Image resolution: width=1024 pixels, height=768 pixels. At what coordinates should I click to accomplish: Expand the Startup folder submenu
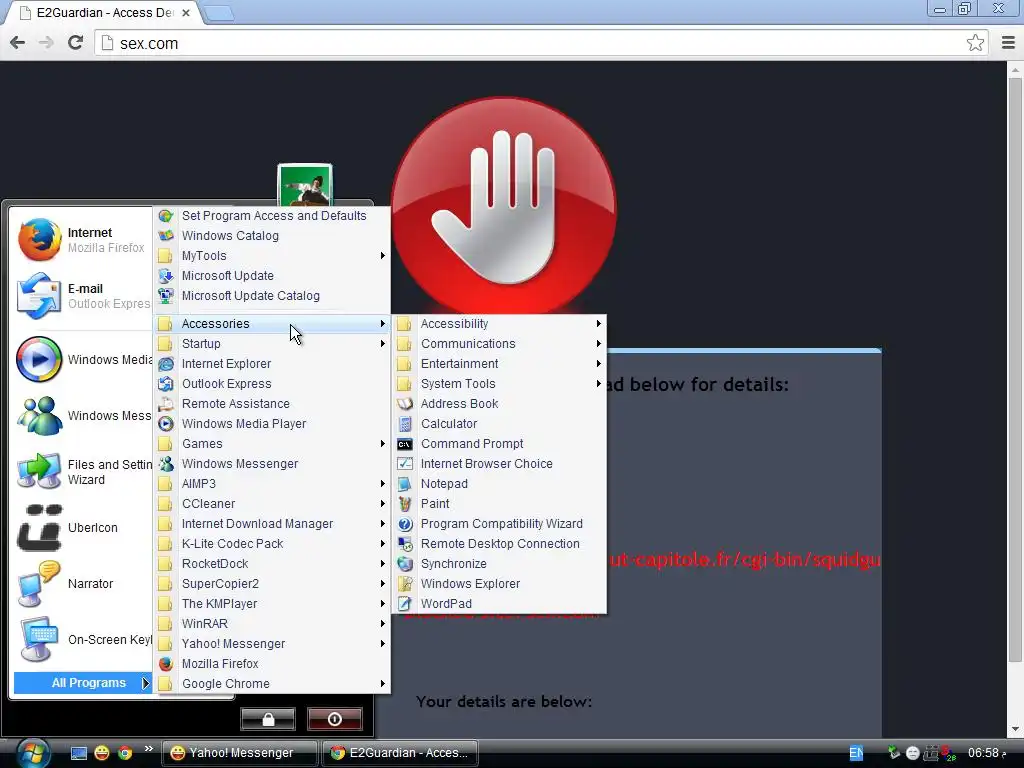click(272, 344)
